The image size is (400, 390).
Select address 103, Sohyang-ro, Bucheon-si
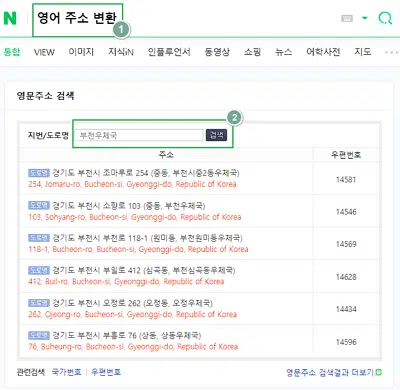tap(135, 217)
